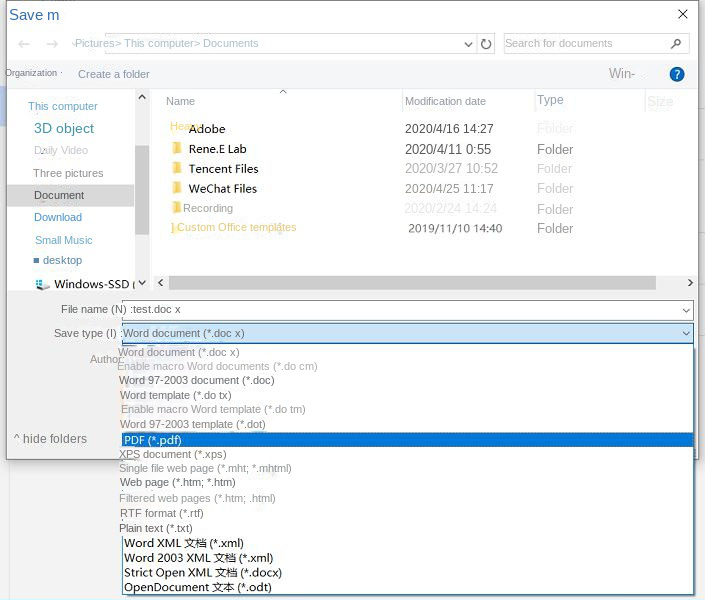Open the Tencent Files folder
The image size is (705, 600).
tap(223, 169)
